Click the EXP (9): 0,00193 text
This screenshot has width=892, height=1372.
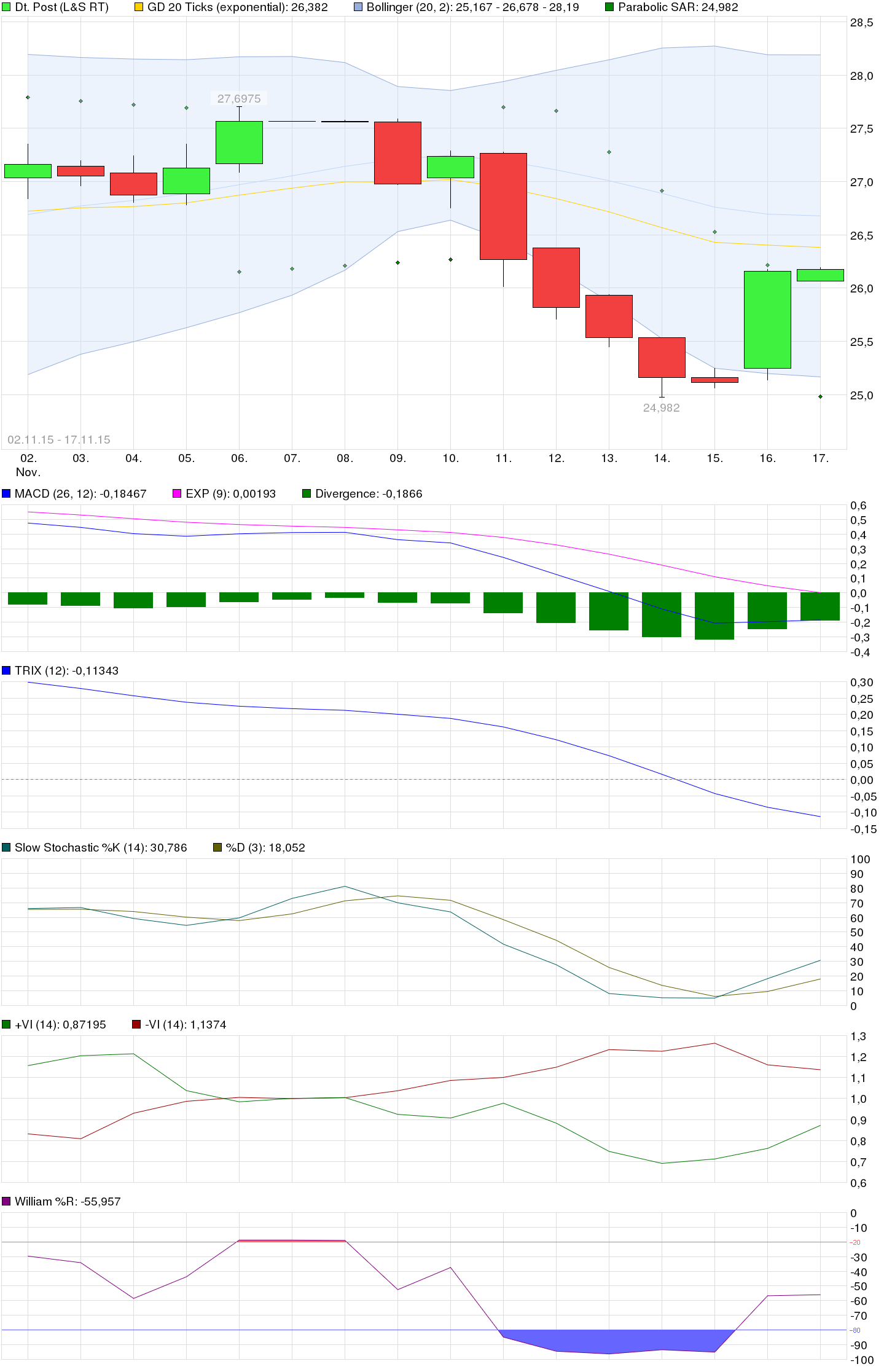pos(231,493)
